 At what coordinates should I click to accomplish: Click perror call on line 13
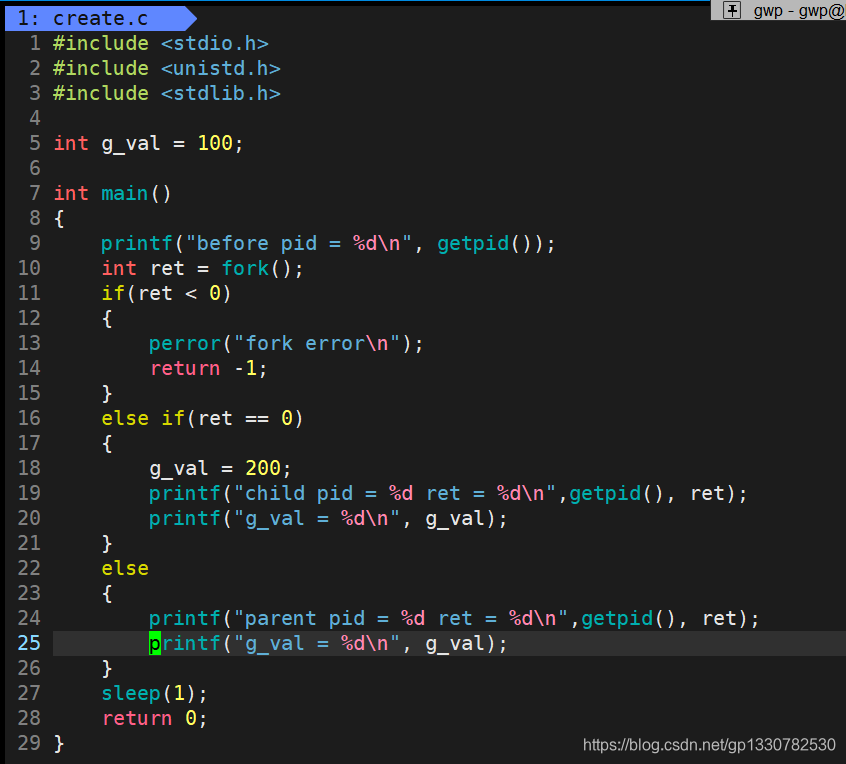(286, 343)
